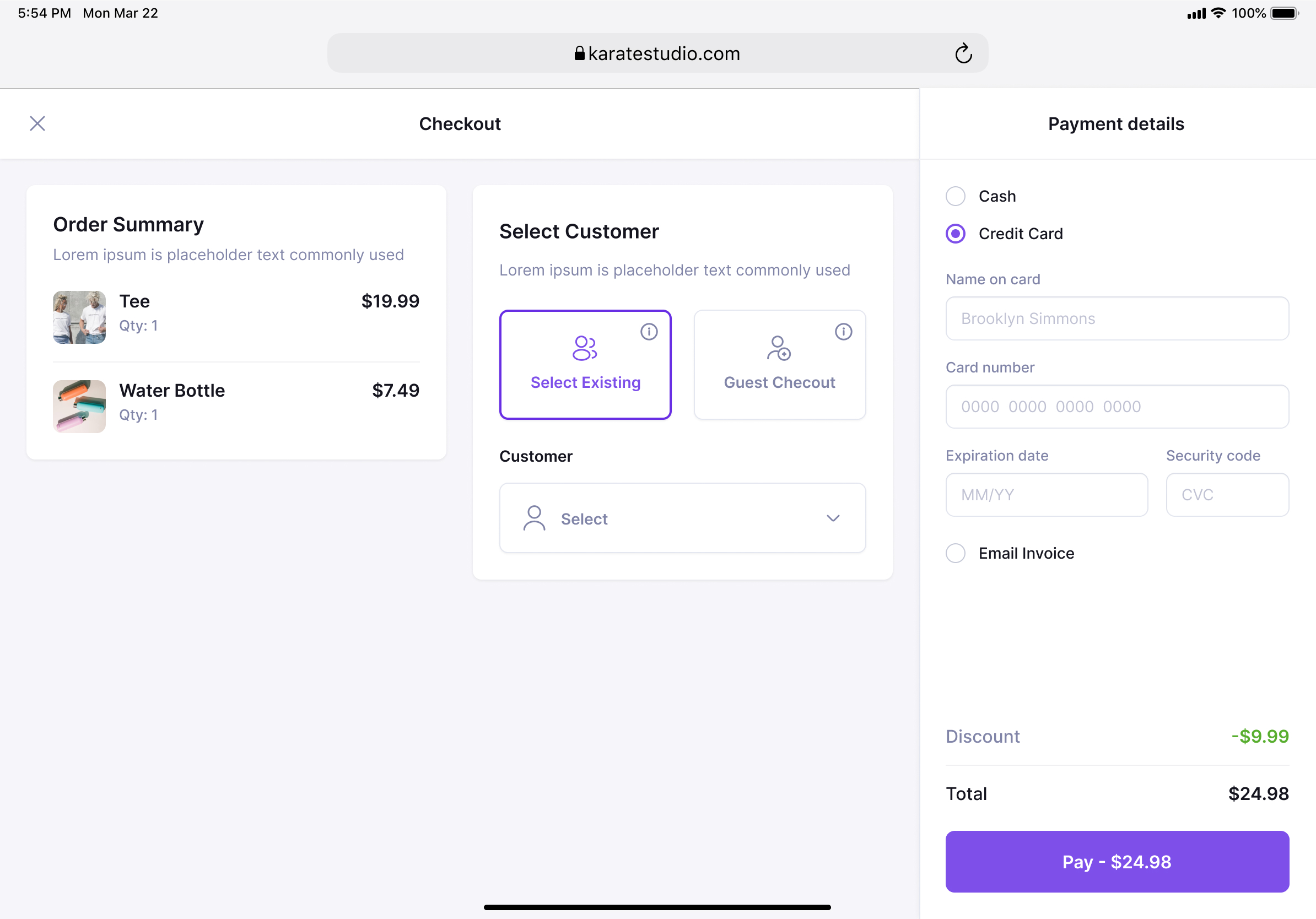
Task: Click the Order Summary heading
Action: [128, 224]
